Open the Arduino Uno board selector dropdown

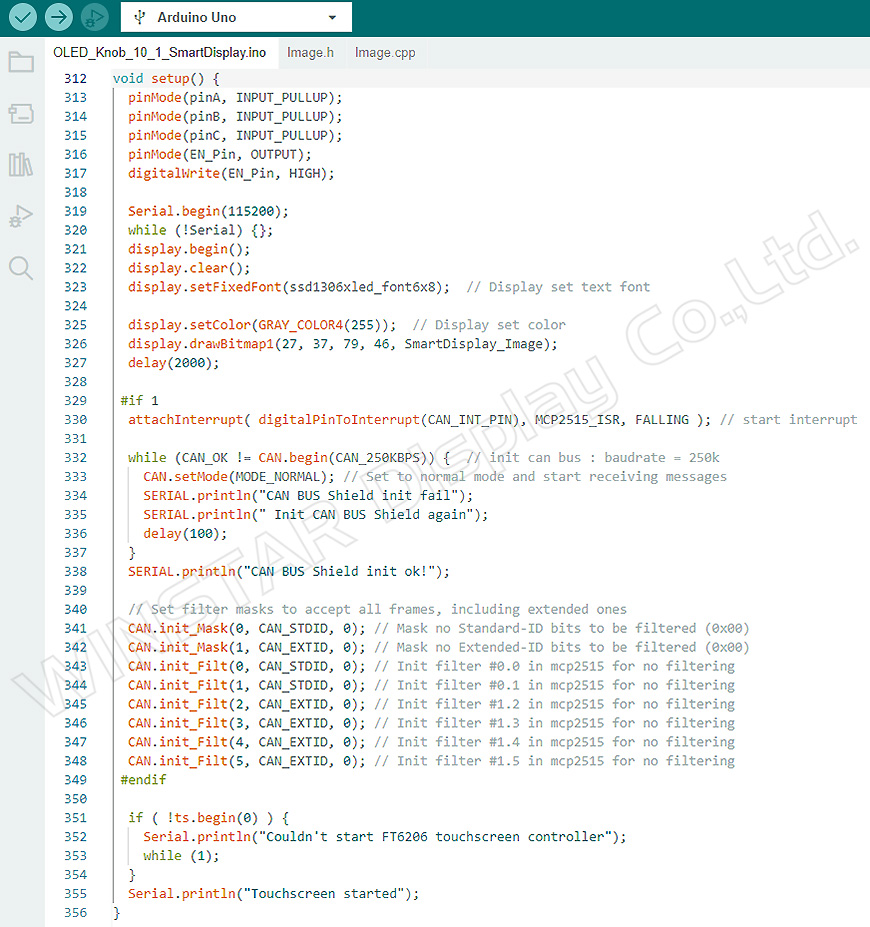coord(236,17)
